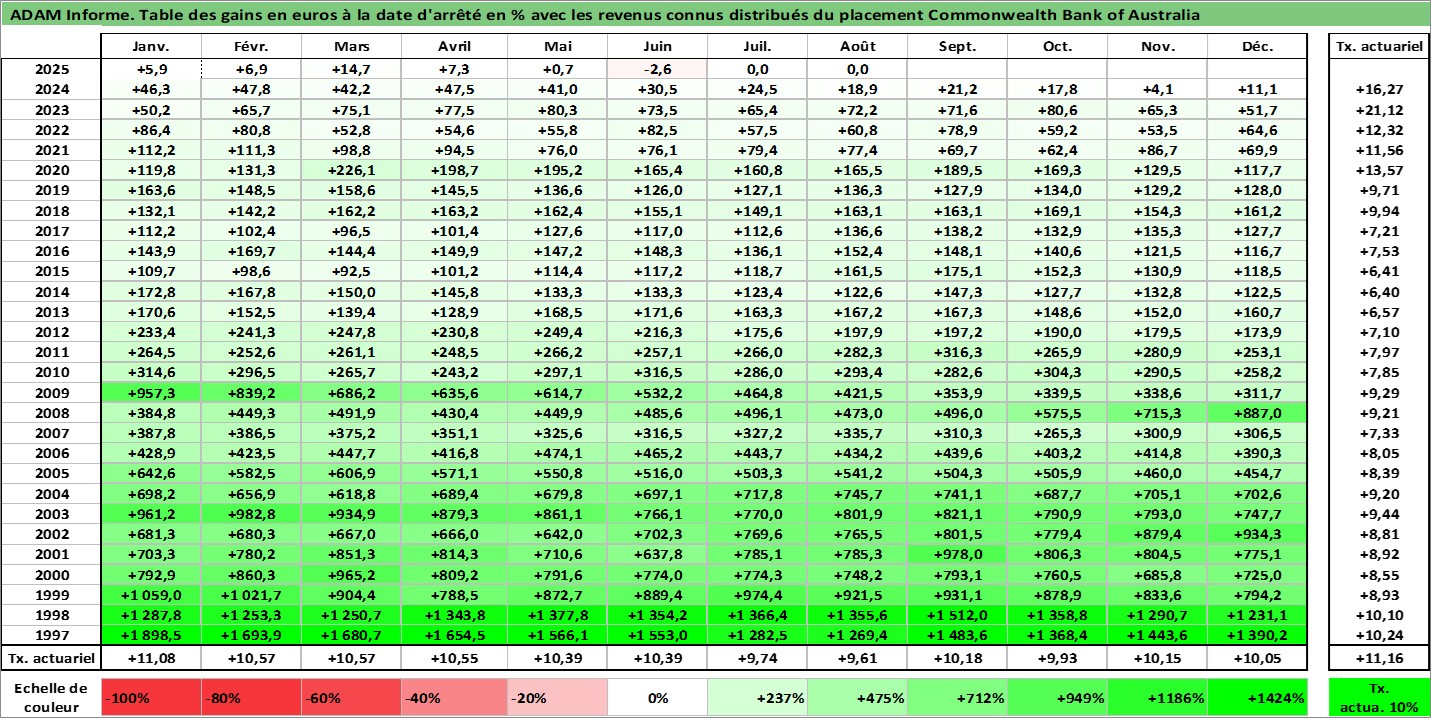Click the 'Tx. actua. 10%' green legend box
Screen dimensions: 1431x718
click(x=1378, y=698)
